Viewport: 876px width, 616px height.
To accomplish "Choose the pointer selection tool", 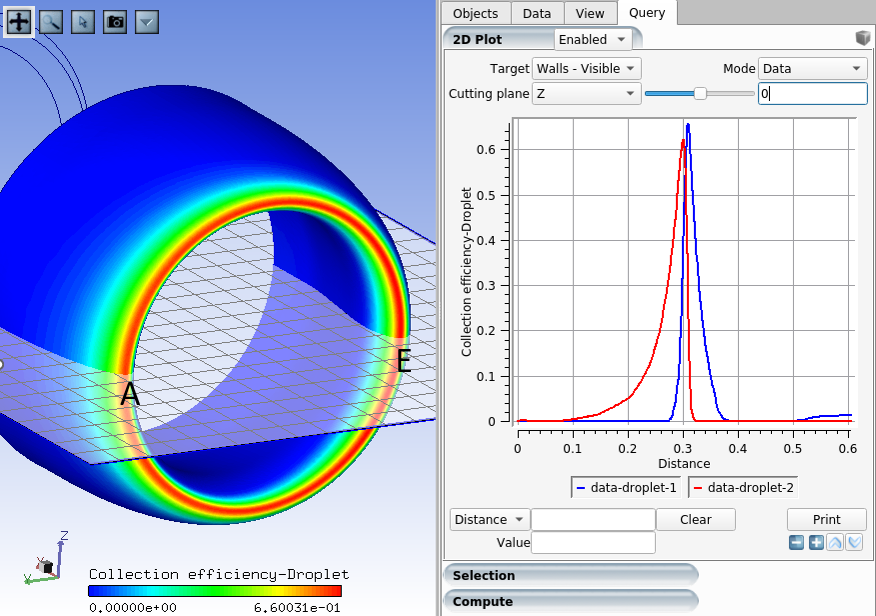I will pos(83,21).
